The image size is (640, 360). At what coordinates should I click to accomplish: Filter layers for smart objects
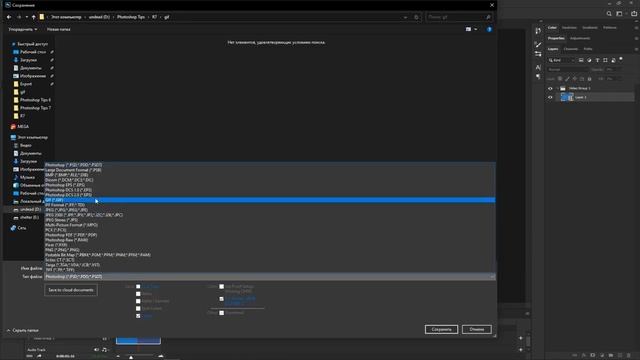[613, 60]
